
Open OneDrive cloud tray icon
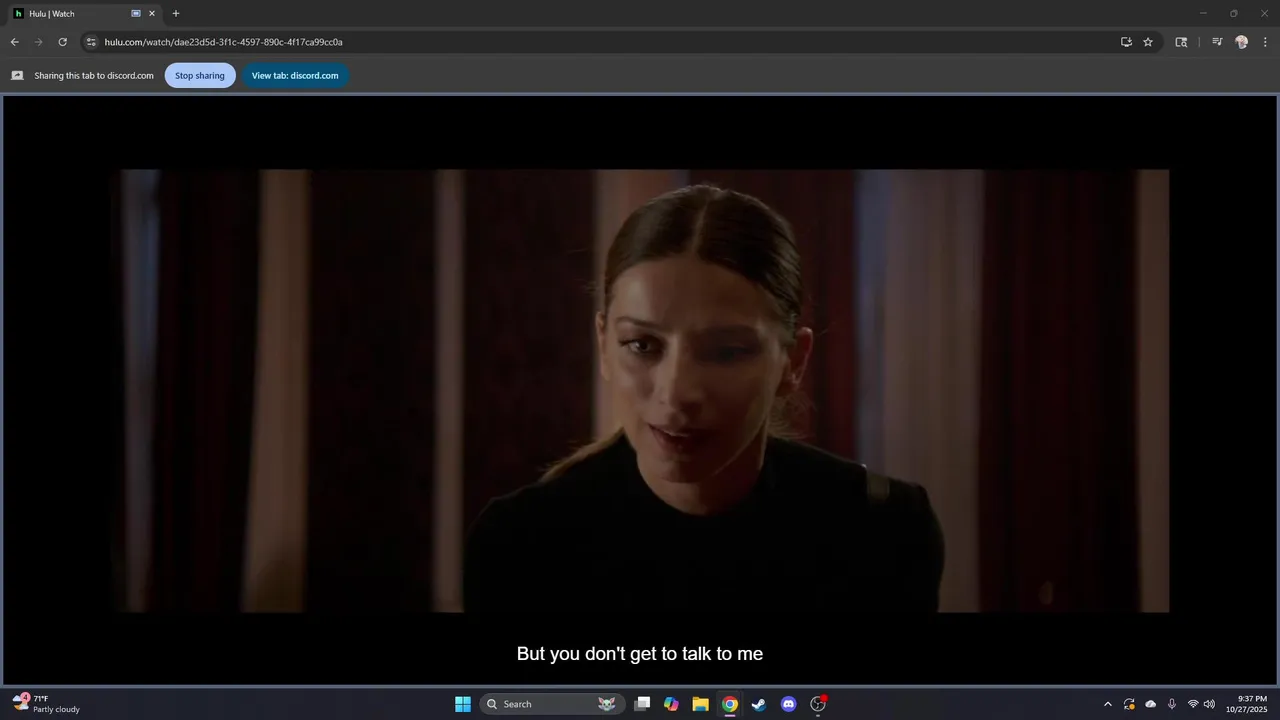pos(1151,704)
